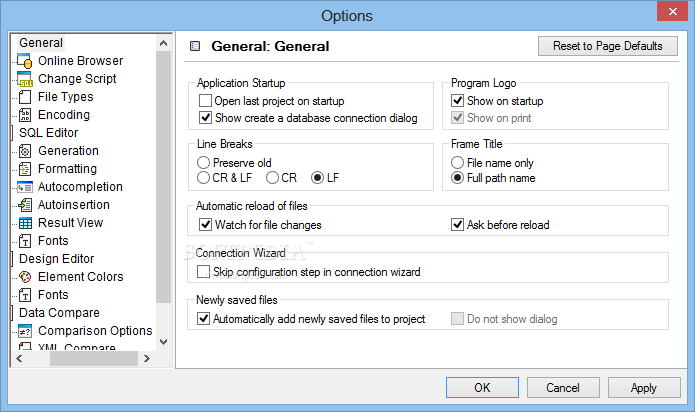
Task: Click the Element Colors palette icon
Action: 25,277
